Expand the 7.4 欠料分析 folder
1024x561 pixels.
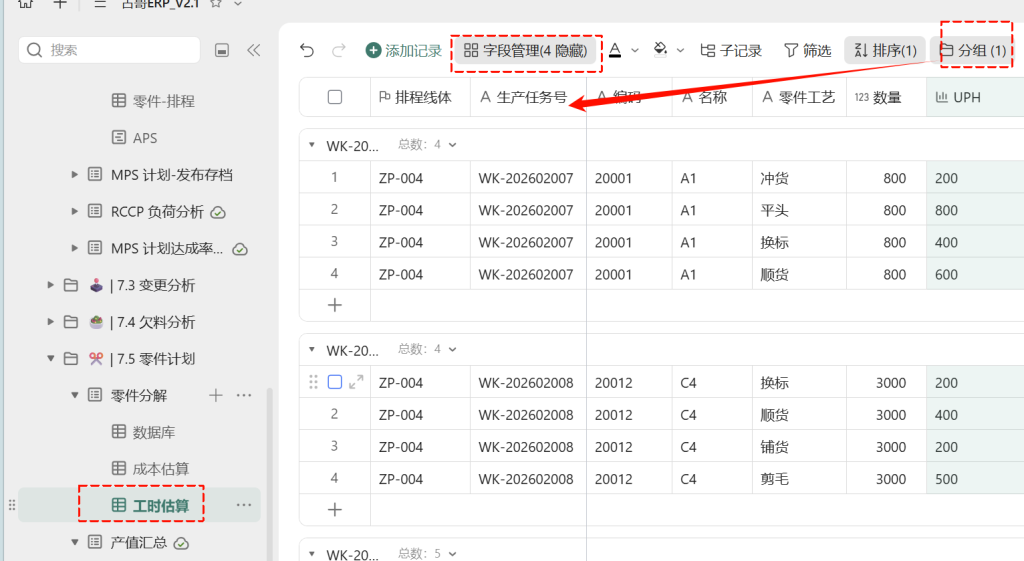click(50, 321)
